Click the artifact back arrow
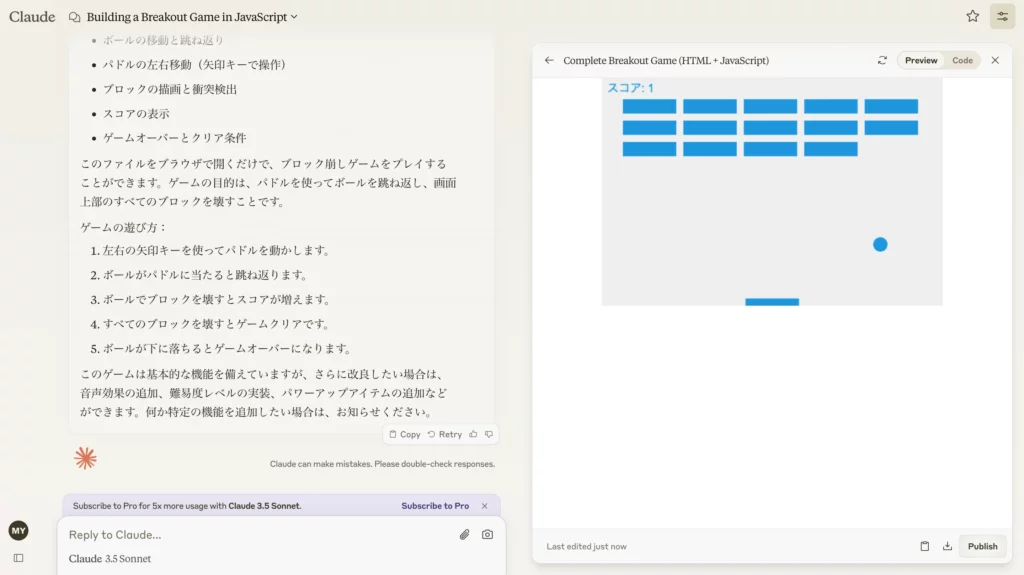Image resolution: width=1024 pixels, height=575 pixels. [549, 60]
